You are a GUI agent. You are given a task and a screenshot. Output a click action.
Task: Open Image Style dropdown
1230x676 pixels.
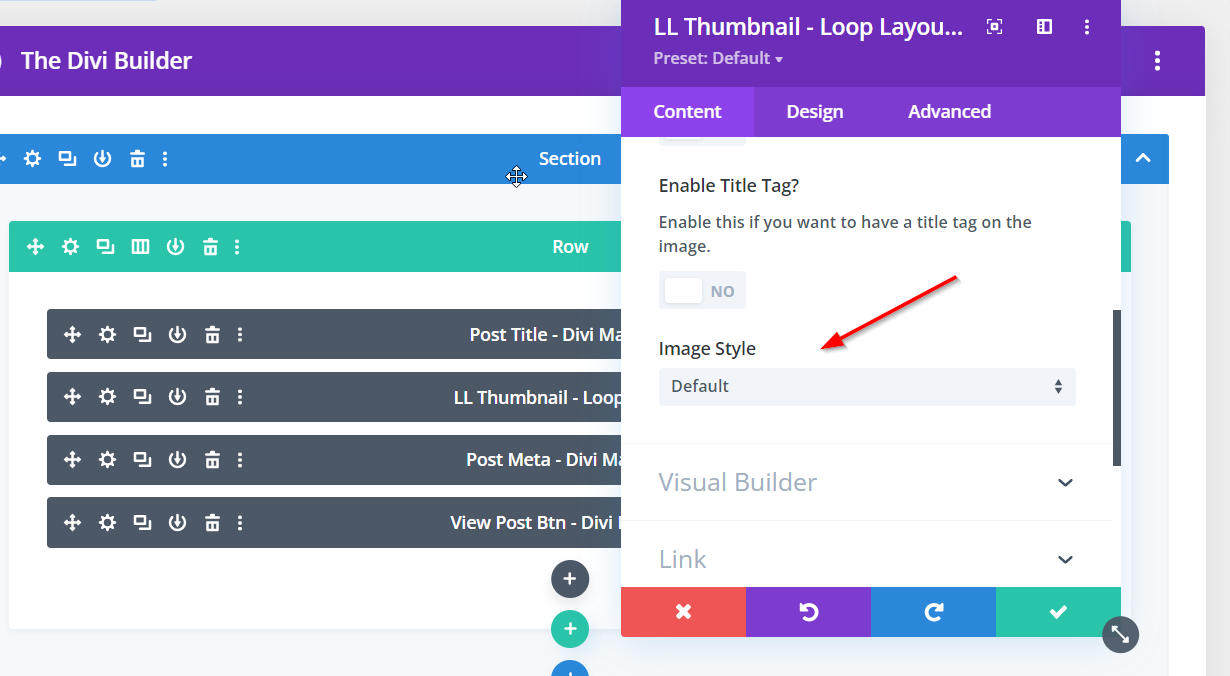tap(867, 387)
